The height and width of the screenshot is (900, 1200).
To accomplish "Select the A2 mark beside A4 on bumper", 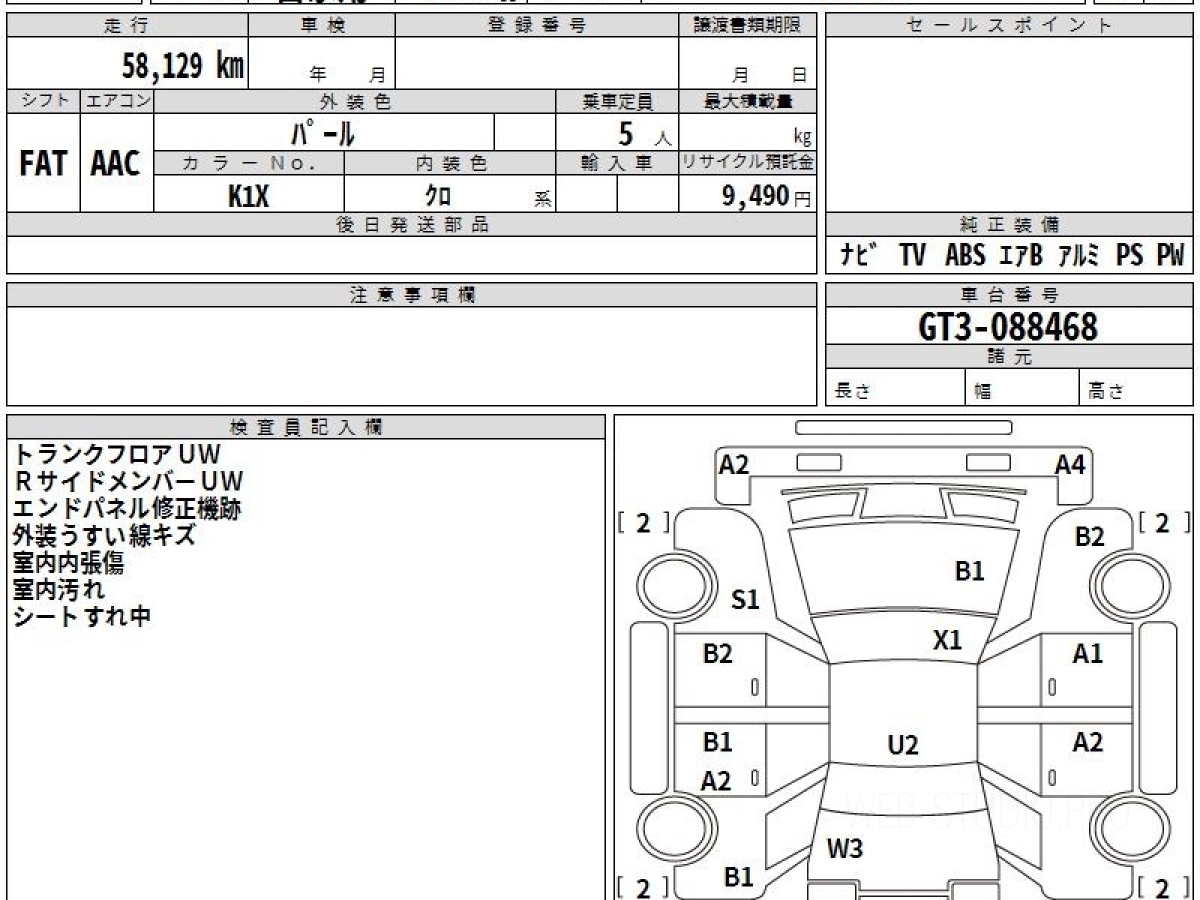I will pyautogui.click(x=734, y=464).
